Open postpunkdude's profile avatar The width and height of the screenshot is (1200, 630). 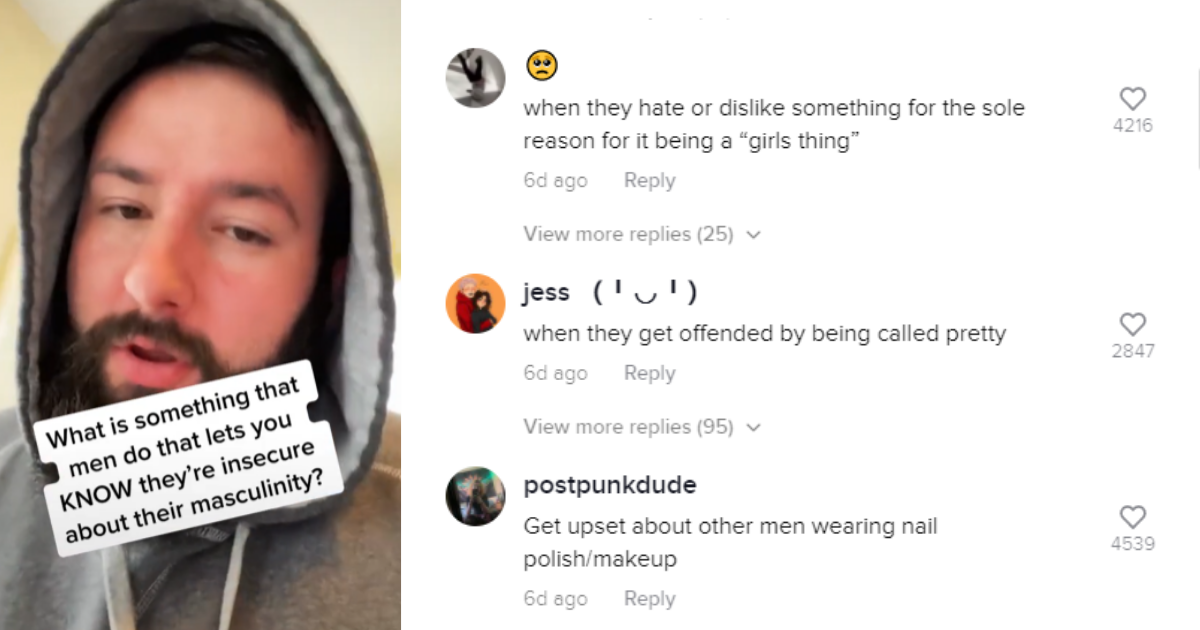click(475, 496)
